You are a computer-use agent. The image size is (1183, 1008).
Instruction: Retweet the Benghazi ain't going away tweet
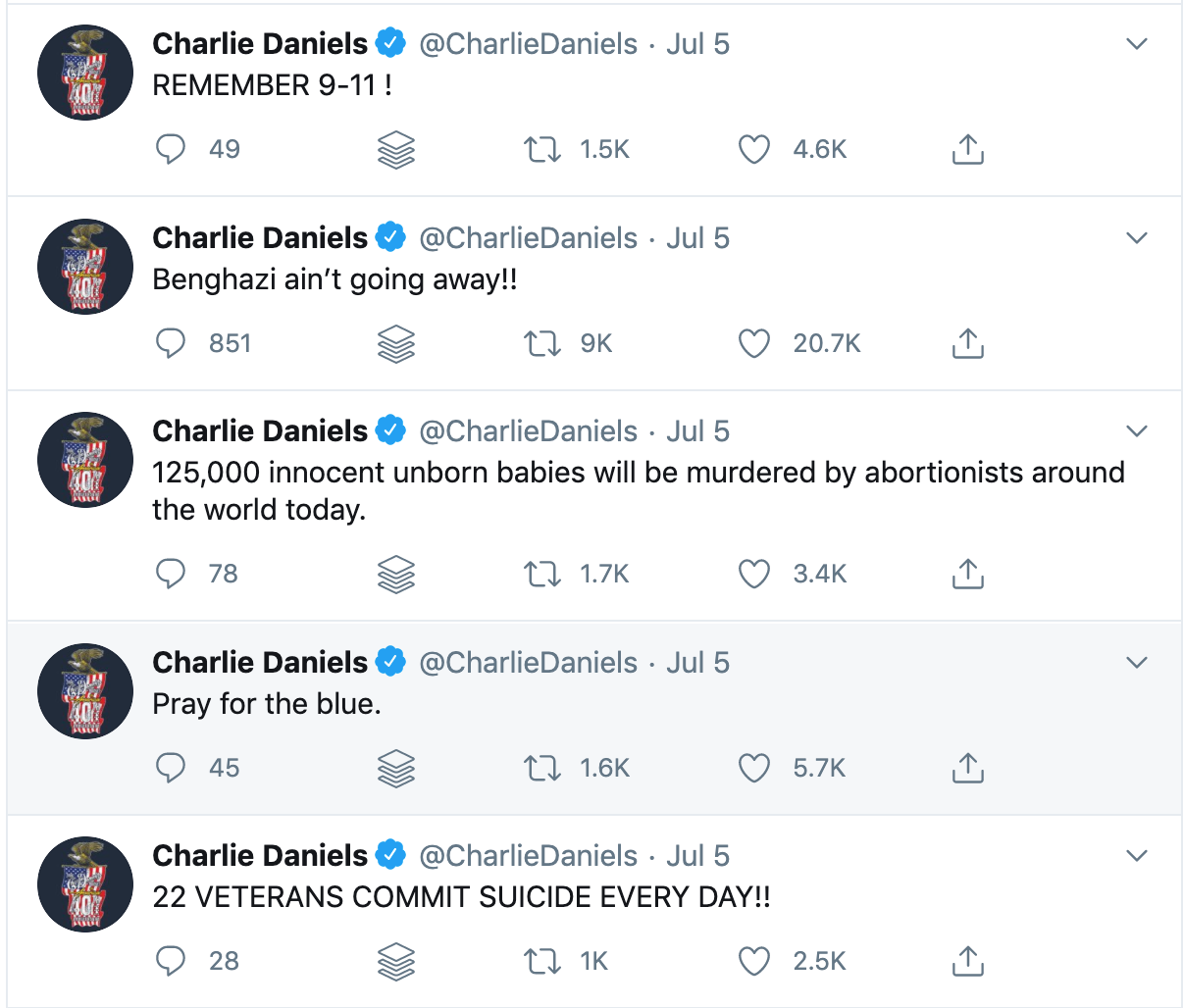point(541,343)
